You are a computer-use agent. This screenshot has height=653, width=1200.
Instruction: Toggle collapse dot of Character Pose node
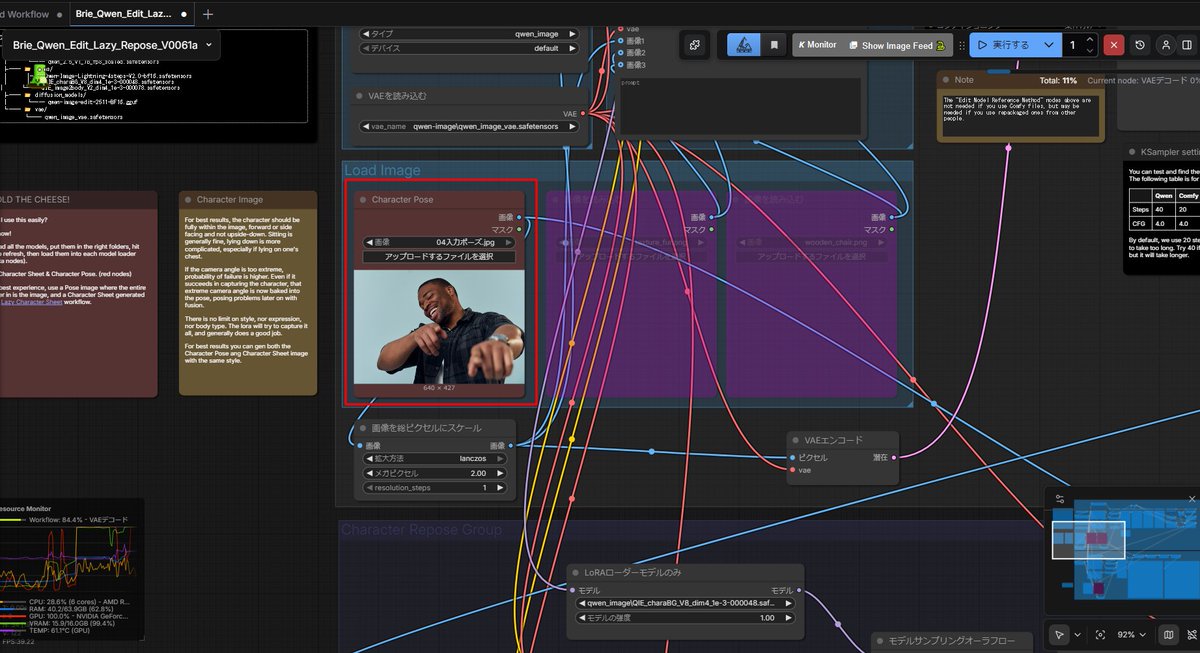coord(363,199)
